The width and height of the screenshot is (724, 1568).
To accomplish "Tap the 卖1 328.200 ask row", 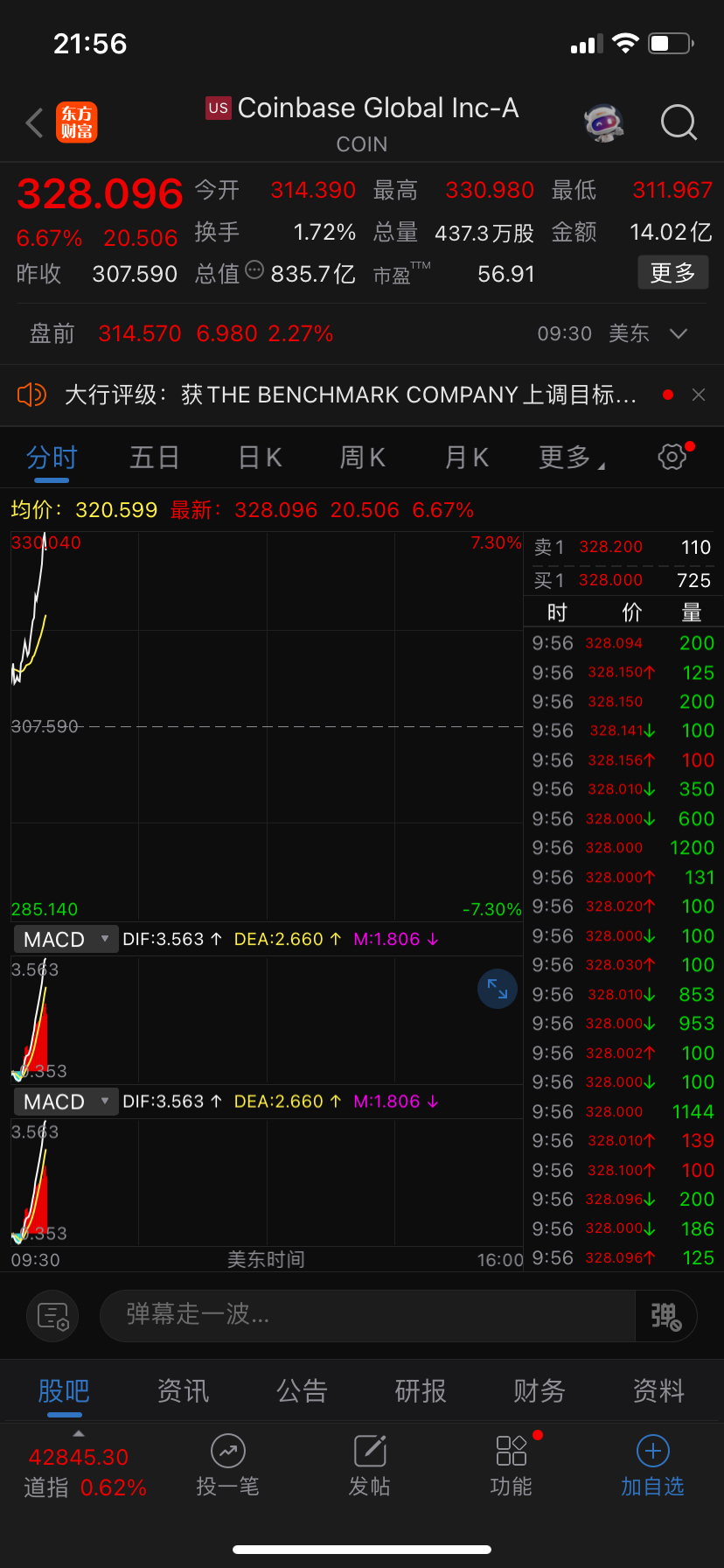I will (x=623, y=547).
